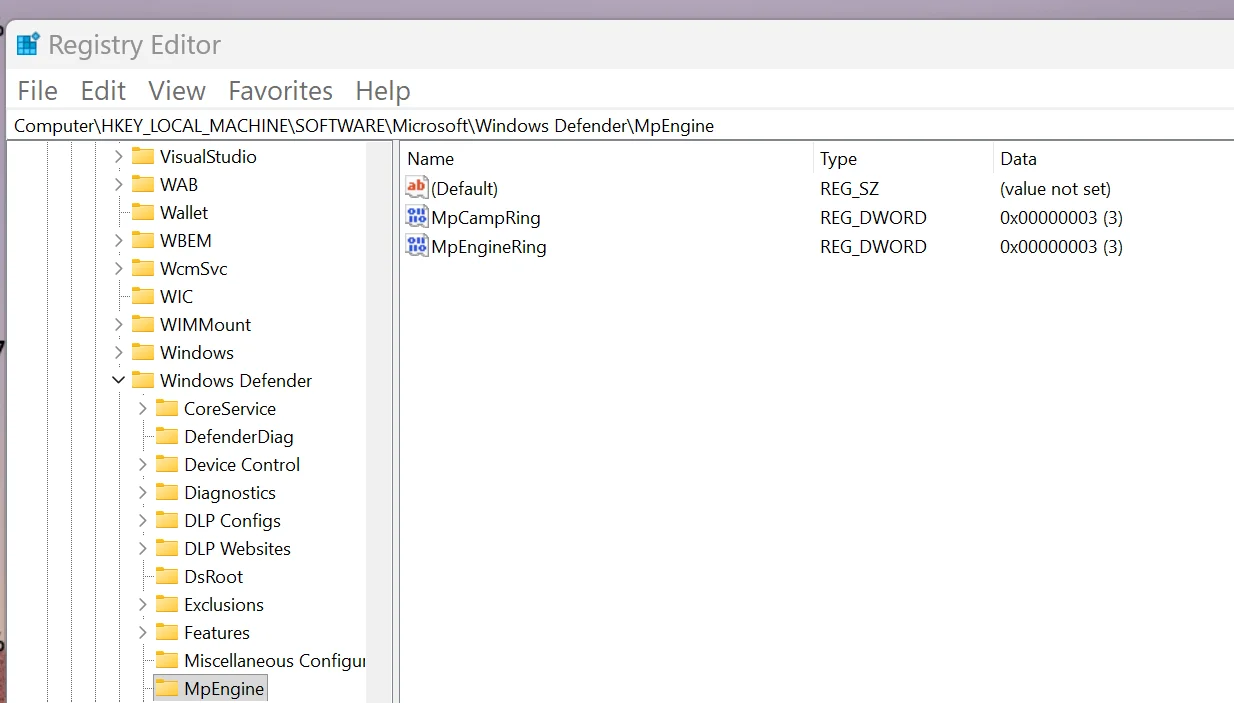Image resolution: width=1234 pixels, height=703 pixels.
Task: Select the MpEngineRing DWORD value icon
Action: [x=416, y=246]
